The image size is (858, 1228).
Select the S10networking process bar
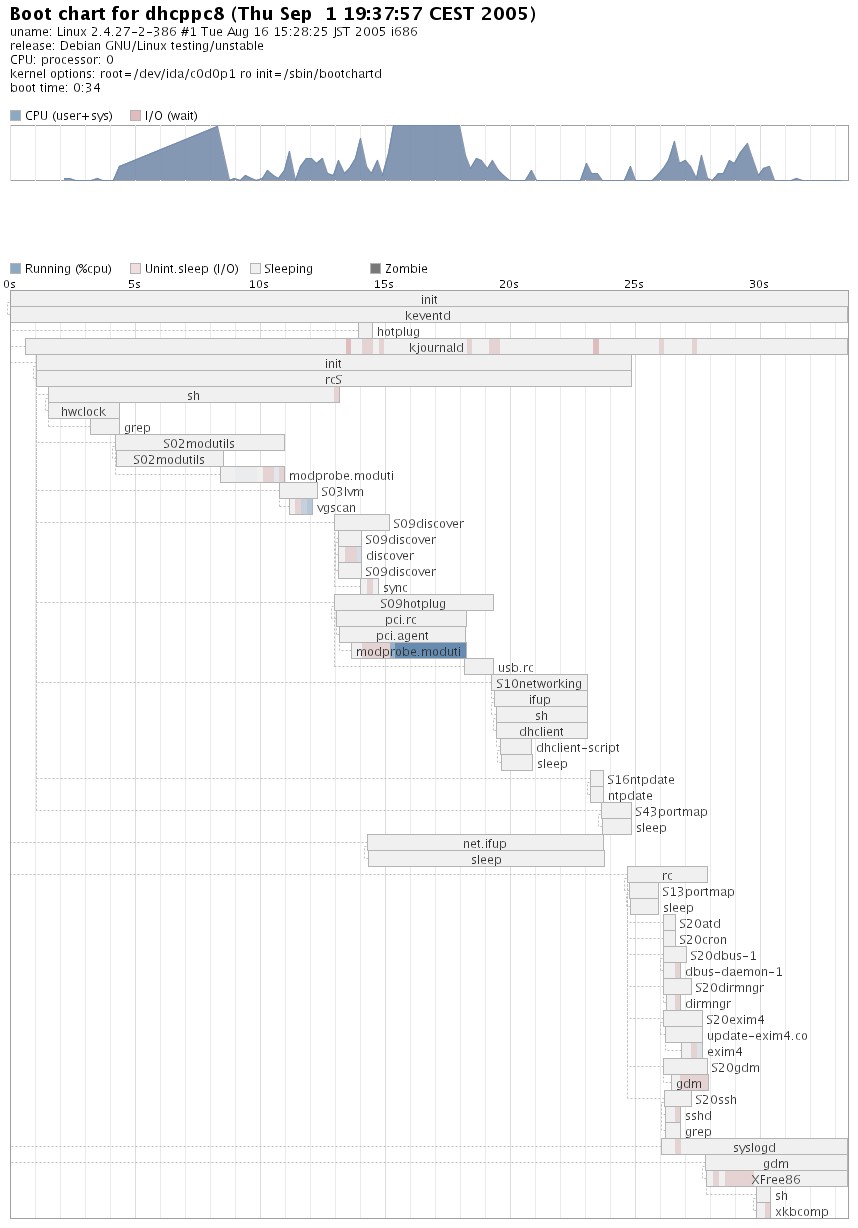pos(539,683)
